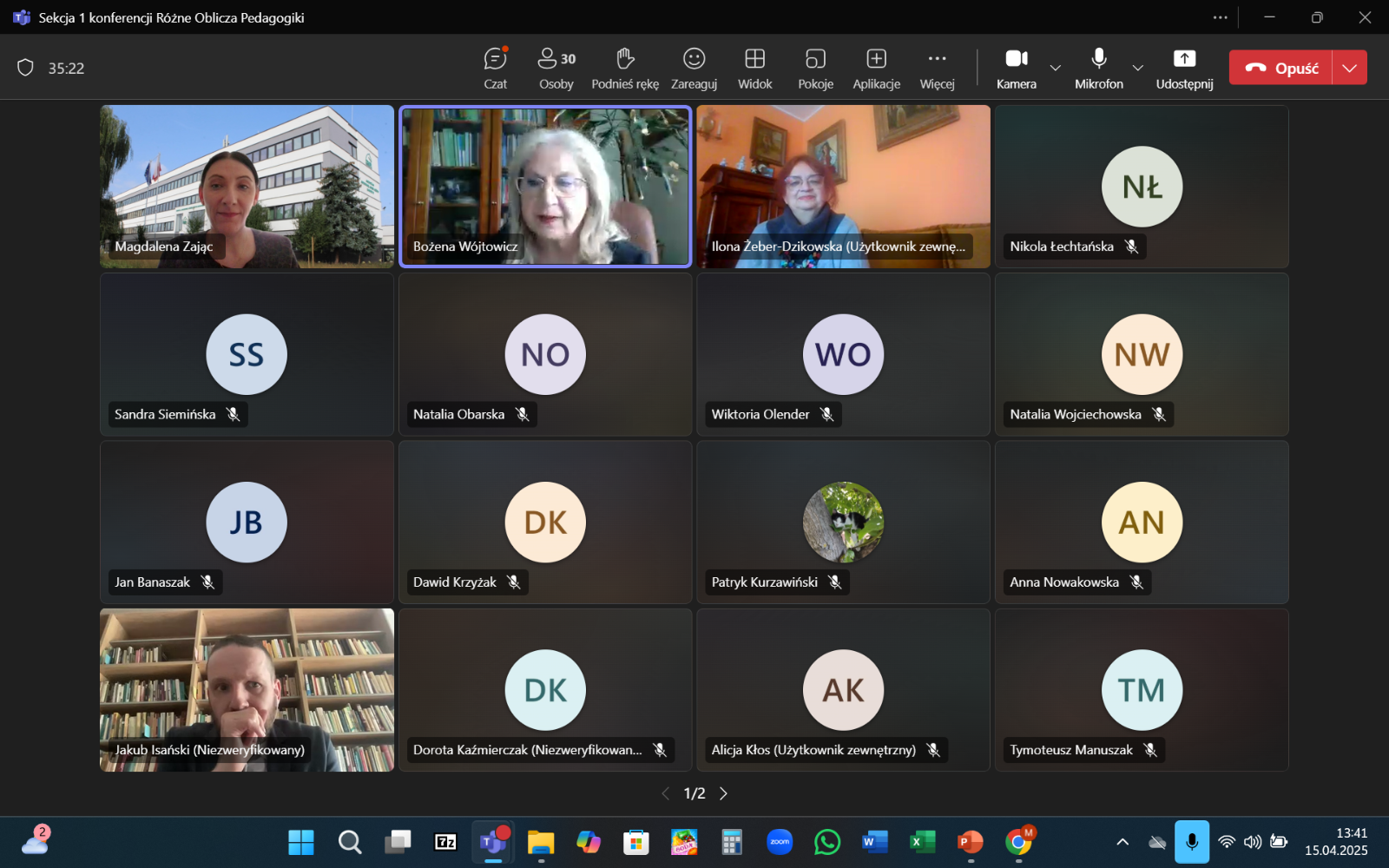Show the Osoby participants list
The width and height of the screenshot is (1389, 868).
(556, 68)
